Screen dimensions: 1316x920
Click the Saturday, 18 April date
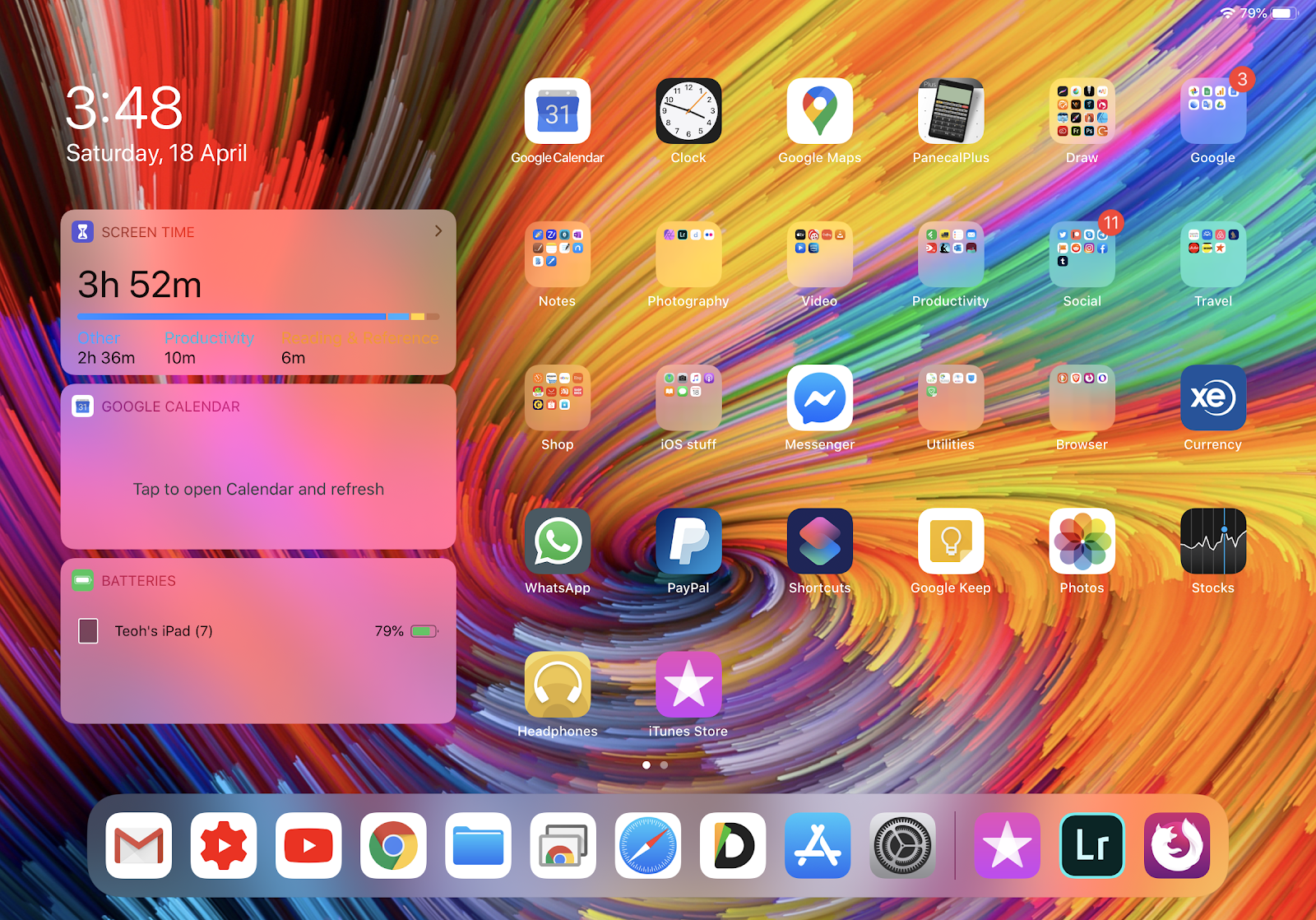click(x=156, y=154)
